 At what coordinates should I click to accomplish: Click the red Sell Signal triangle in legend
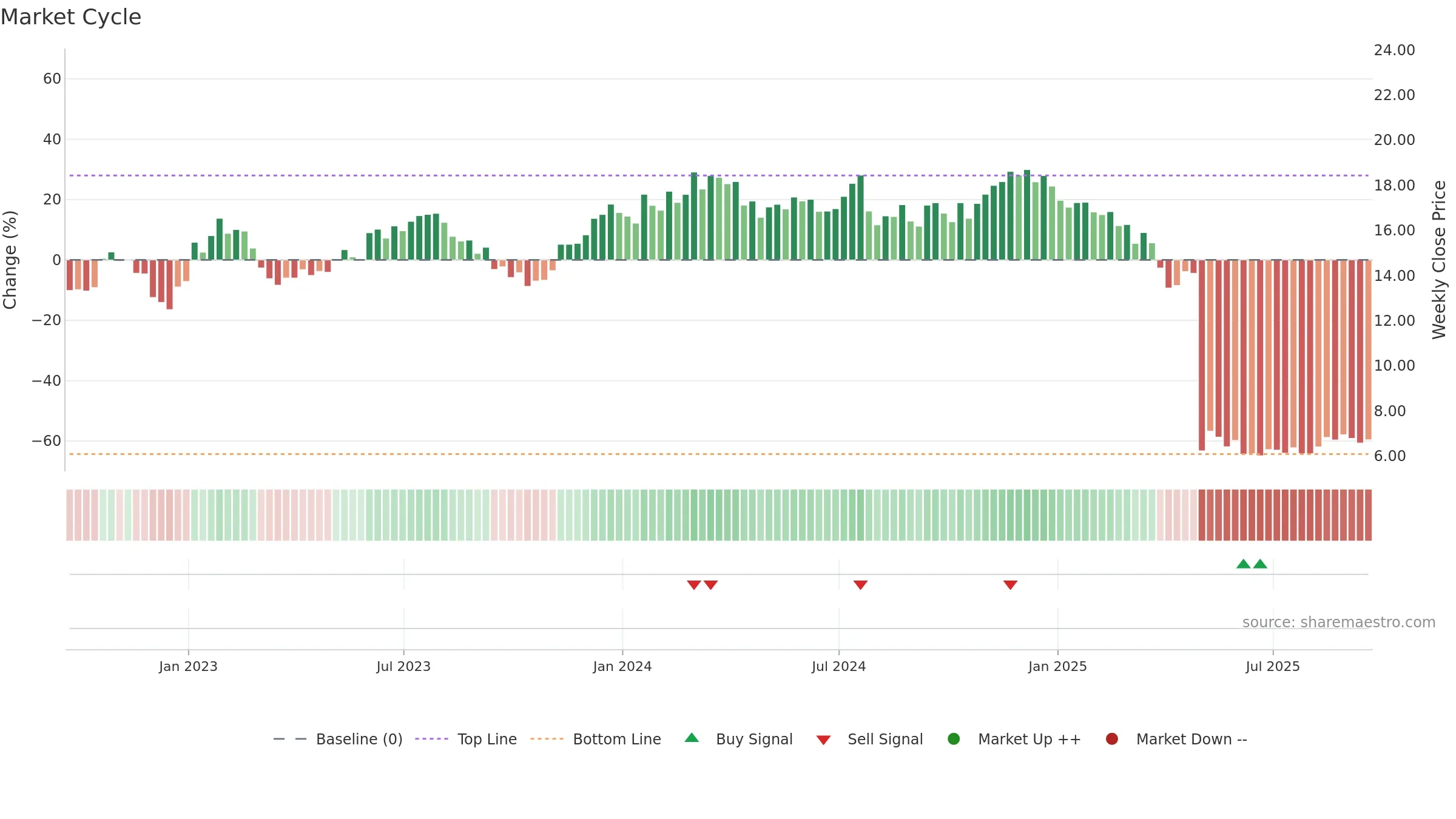(823, 740)
